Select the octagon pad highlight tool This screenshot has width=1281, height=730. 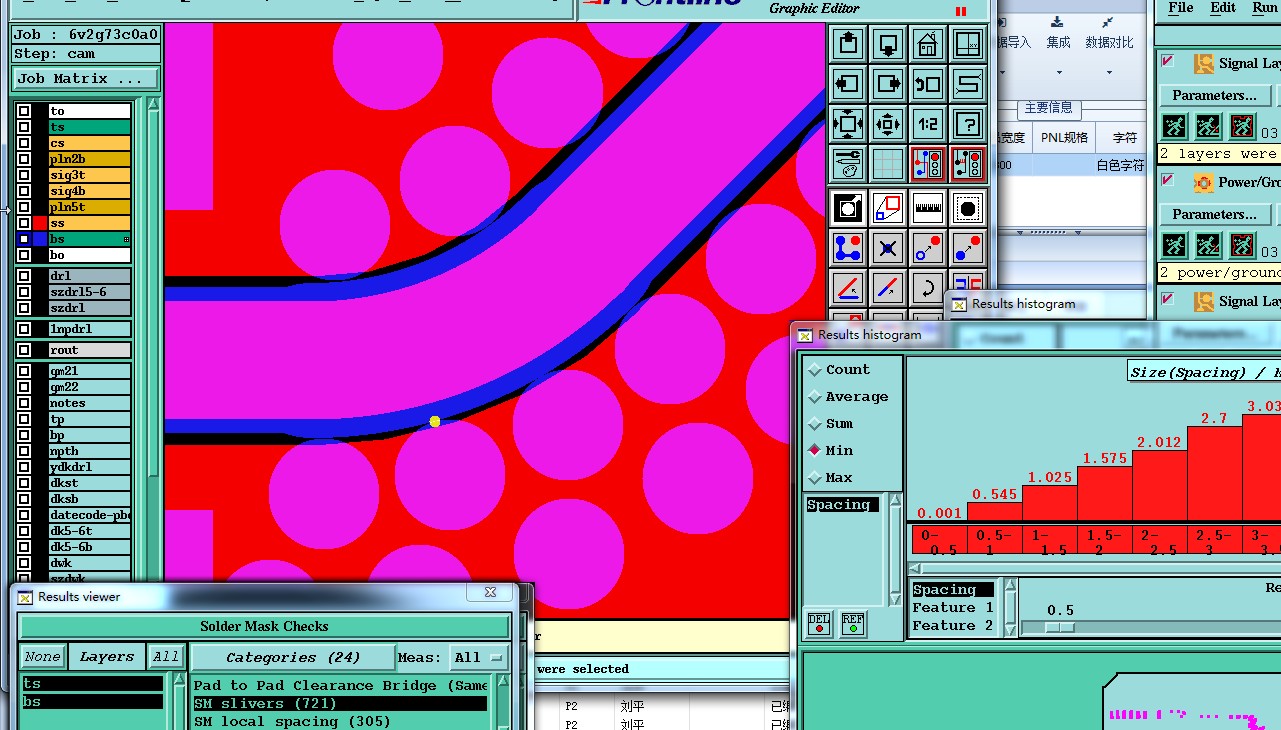click(x=968, y=208)
